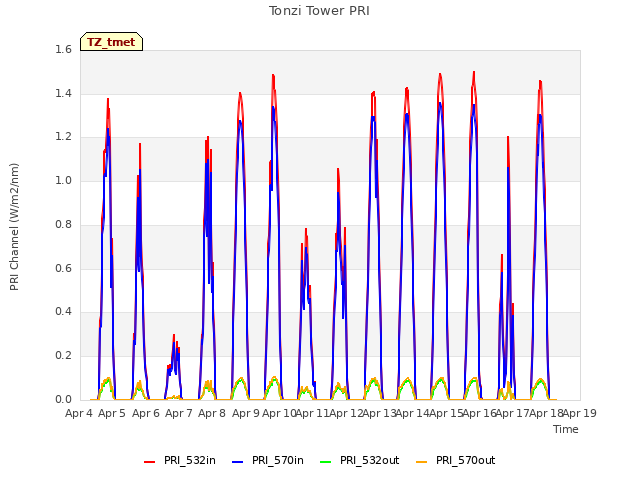
Task: Click the chart title Tonzi Tower PRI
Action: tap(319, 11)
